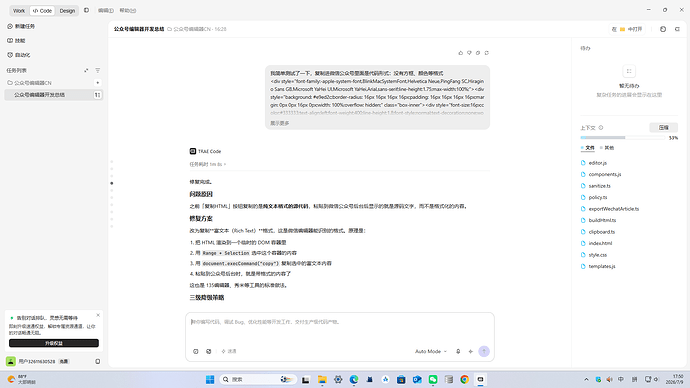Select the 公众号编辑器开发总结 task

point(53,95)
